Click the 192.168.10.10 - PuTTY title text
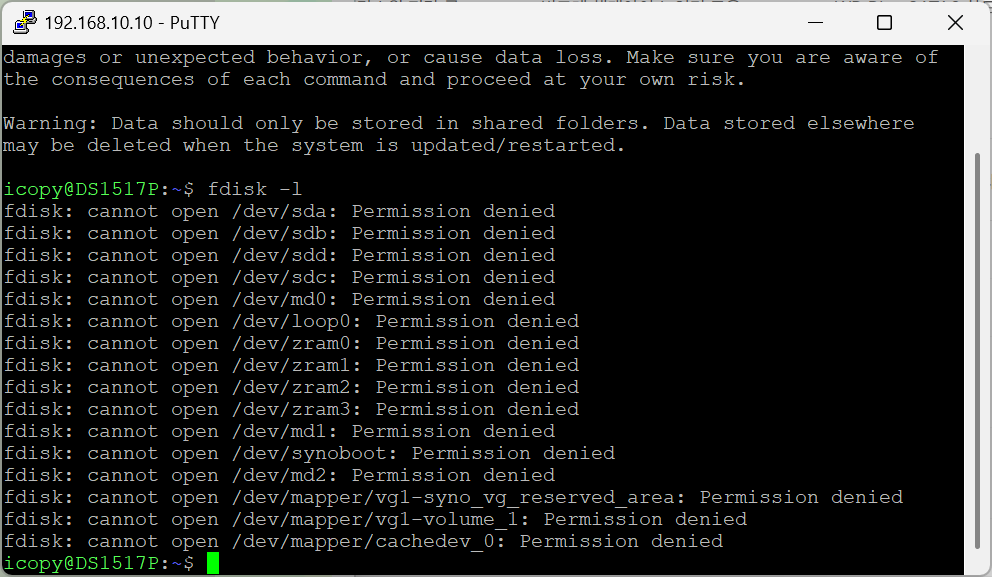The image size is (992, 577). click(132, 23)
